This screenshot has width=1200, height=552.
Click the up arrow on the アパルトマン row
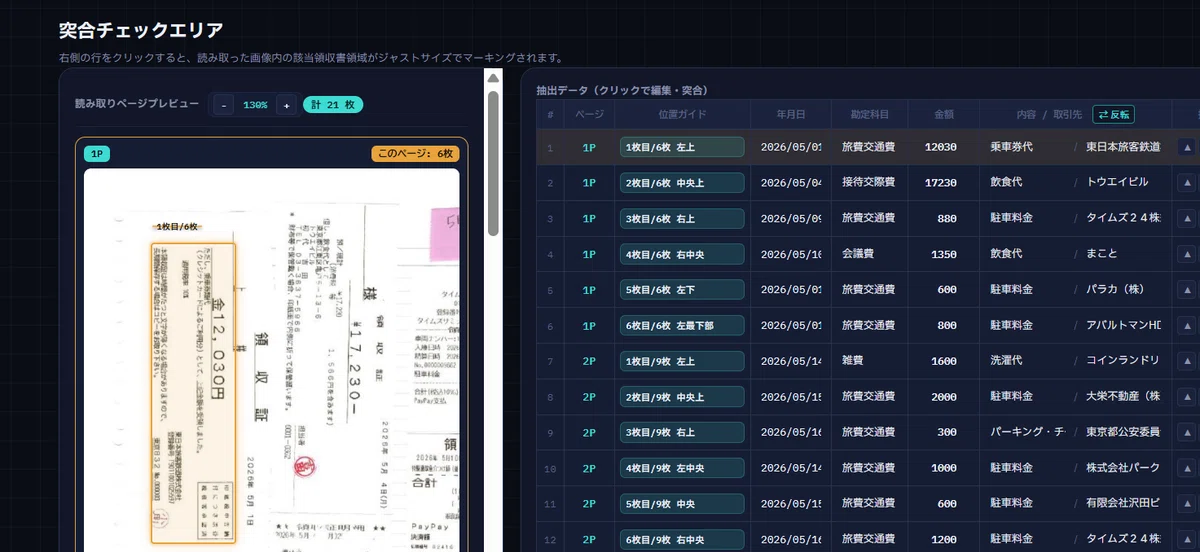click(1187, 326)
